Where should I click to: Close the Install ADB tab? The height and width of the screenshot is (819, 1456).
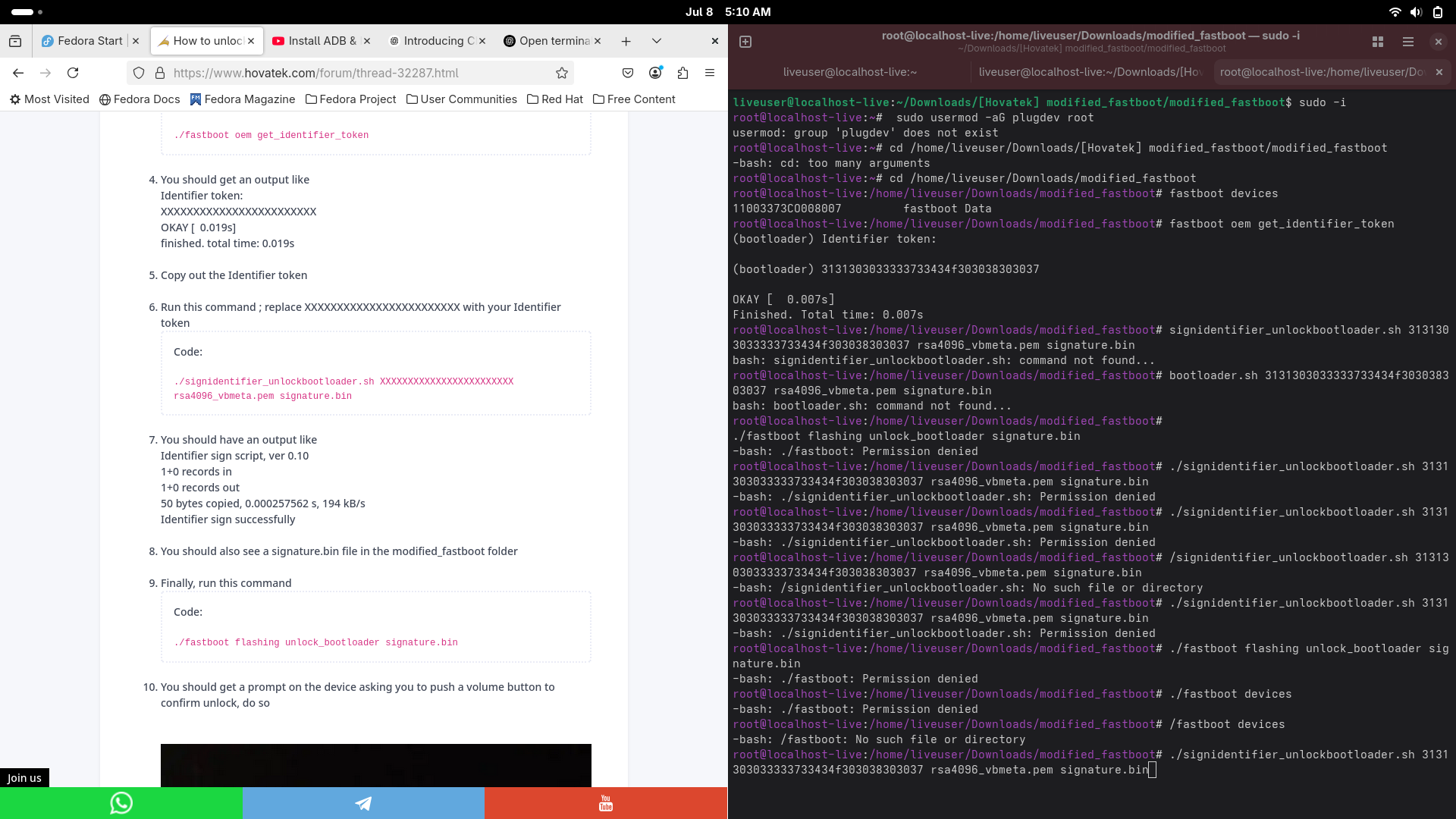click(x=366, y=41)
